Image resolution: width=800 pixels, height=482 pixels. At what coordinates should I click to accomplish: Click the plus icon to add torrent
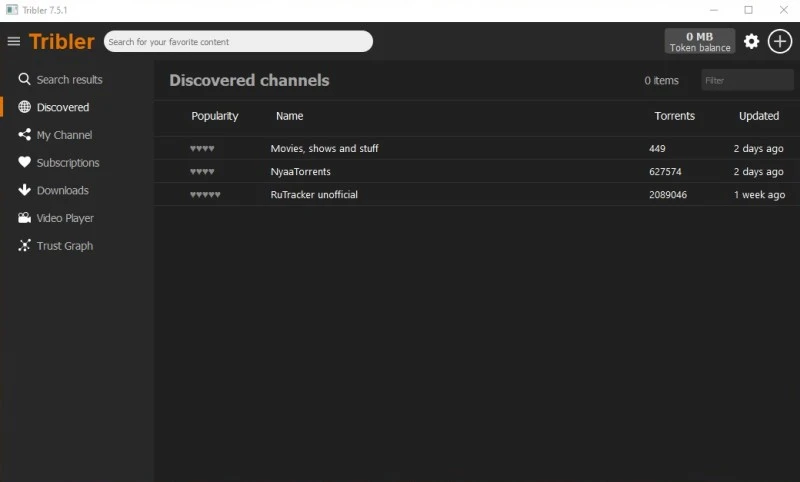coord(780,41)
